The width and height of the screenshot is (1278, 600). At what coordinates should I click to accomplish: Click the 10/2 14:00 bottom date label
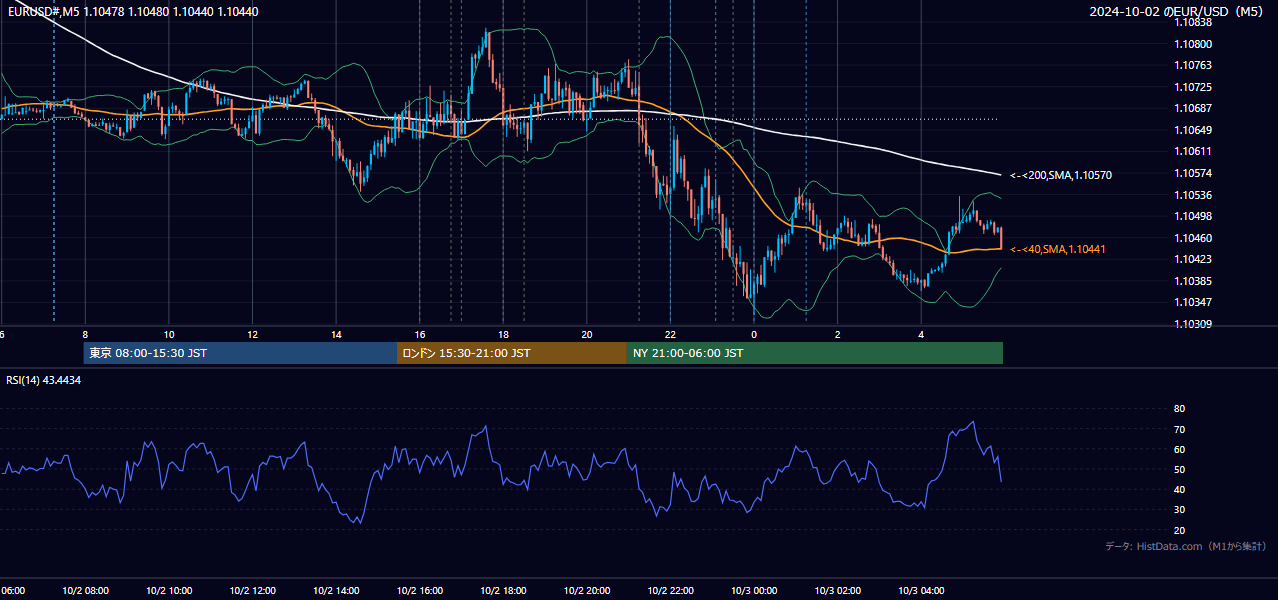(336, 591)
